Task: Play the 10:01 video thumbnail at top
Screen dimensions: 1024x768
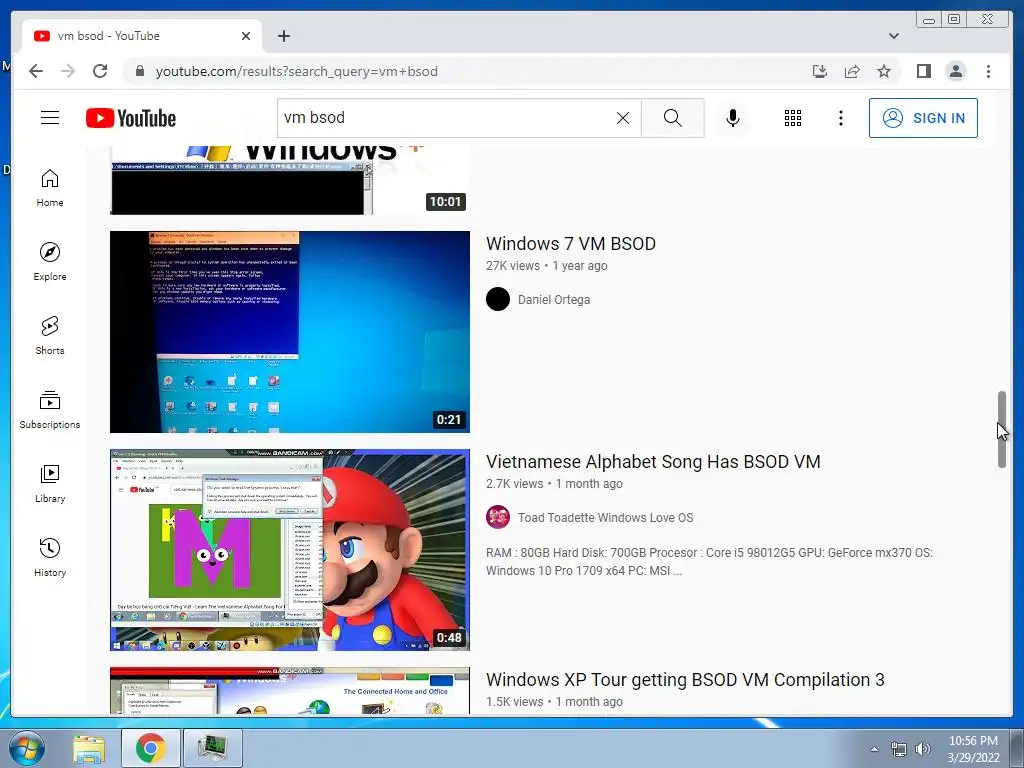Action: 290,180
